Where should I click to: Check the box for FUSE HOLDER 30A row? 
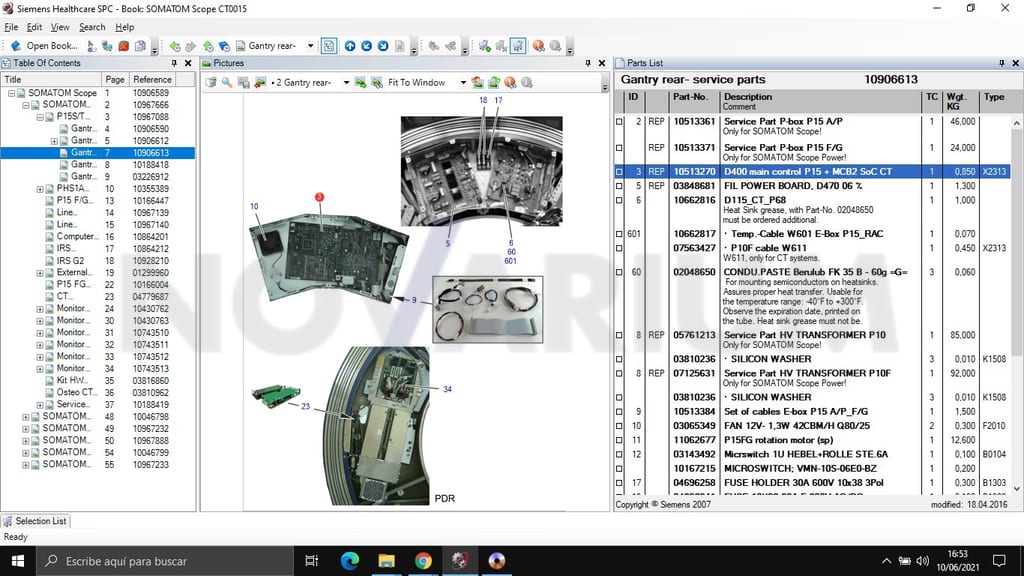(619, 483)
